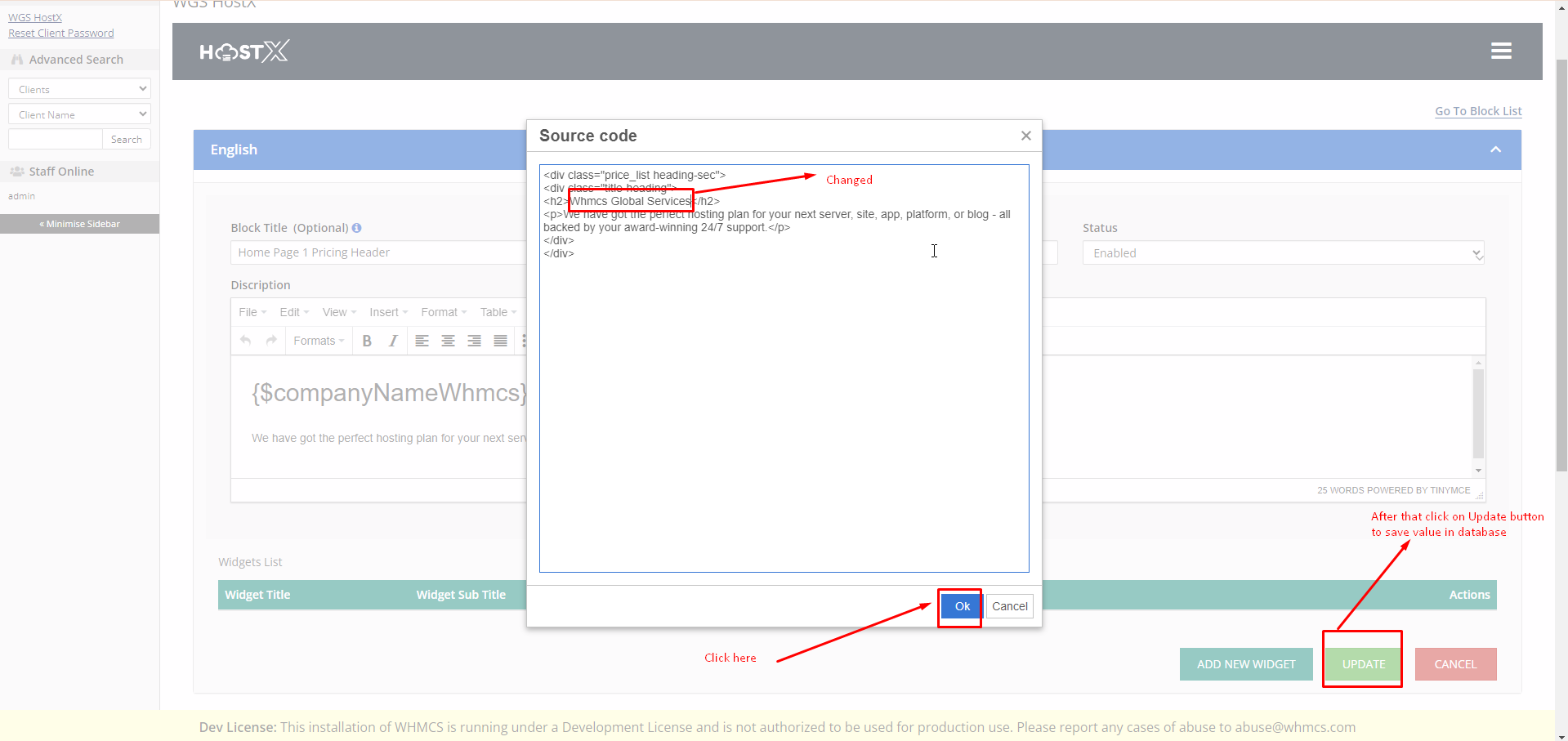Close the Source code dialog

pos(1025,136)
